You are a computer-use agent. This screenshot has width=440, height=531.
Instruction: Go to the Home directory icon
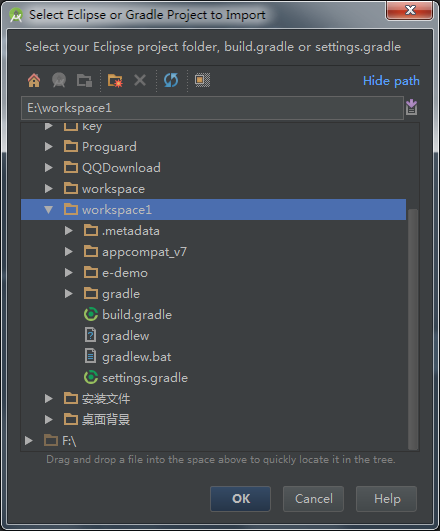point(34,81)
